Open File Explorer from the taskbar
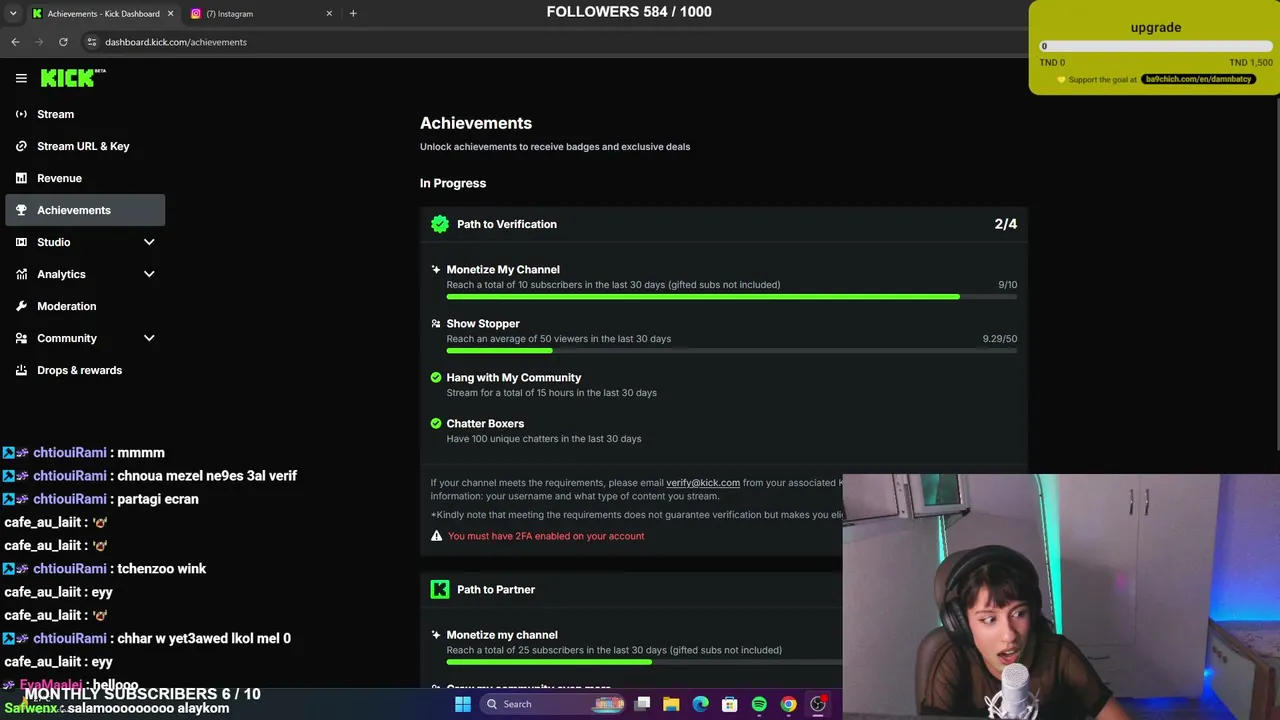This screenshot has width=1280, height=720. coord(671,704)
